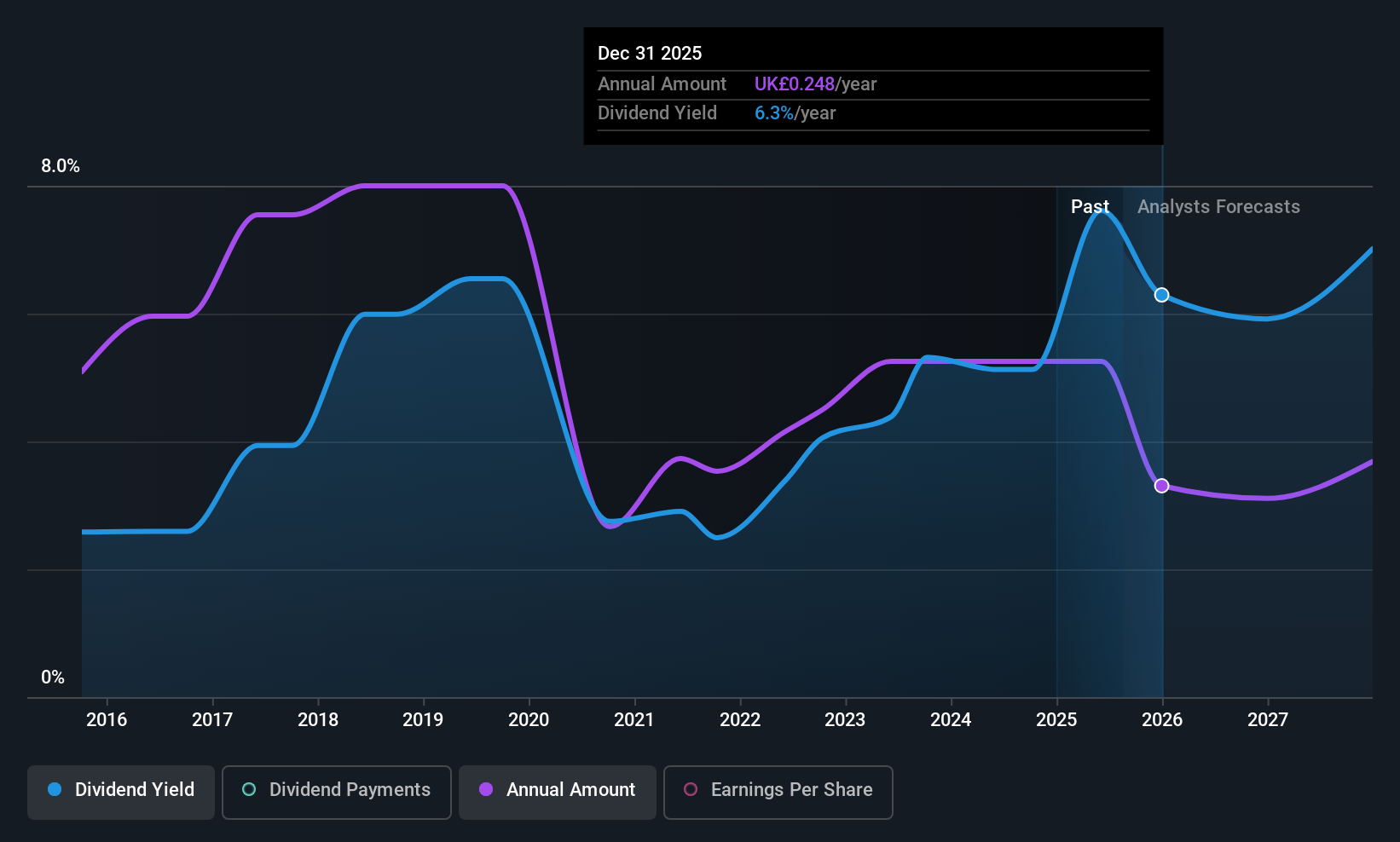
Task: Click the Analysts Forecasts region label
Action: tap(1218, 207)
